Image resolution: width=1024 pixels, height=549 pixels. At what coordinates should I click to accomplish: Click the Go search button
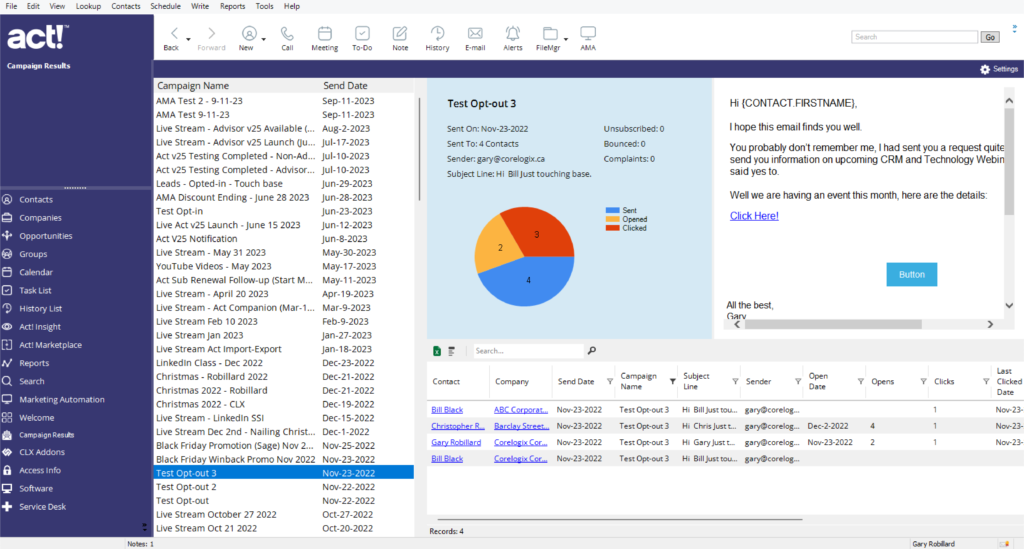990,37
